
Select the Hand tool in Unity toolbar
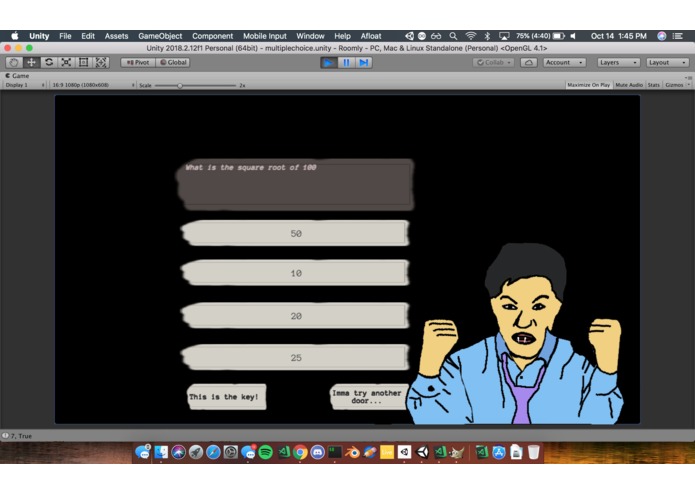tap(14, 62)
